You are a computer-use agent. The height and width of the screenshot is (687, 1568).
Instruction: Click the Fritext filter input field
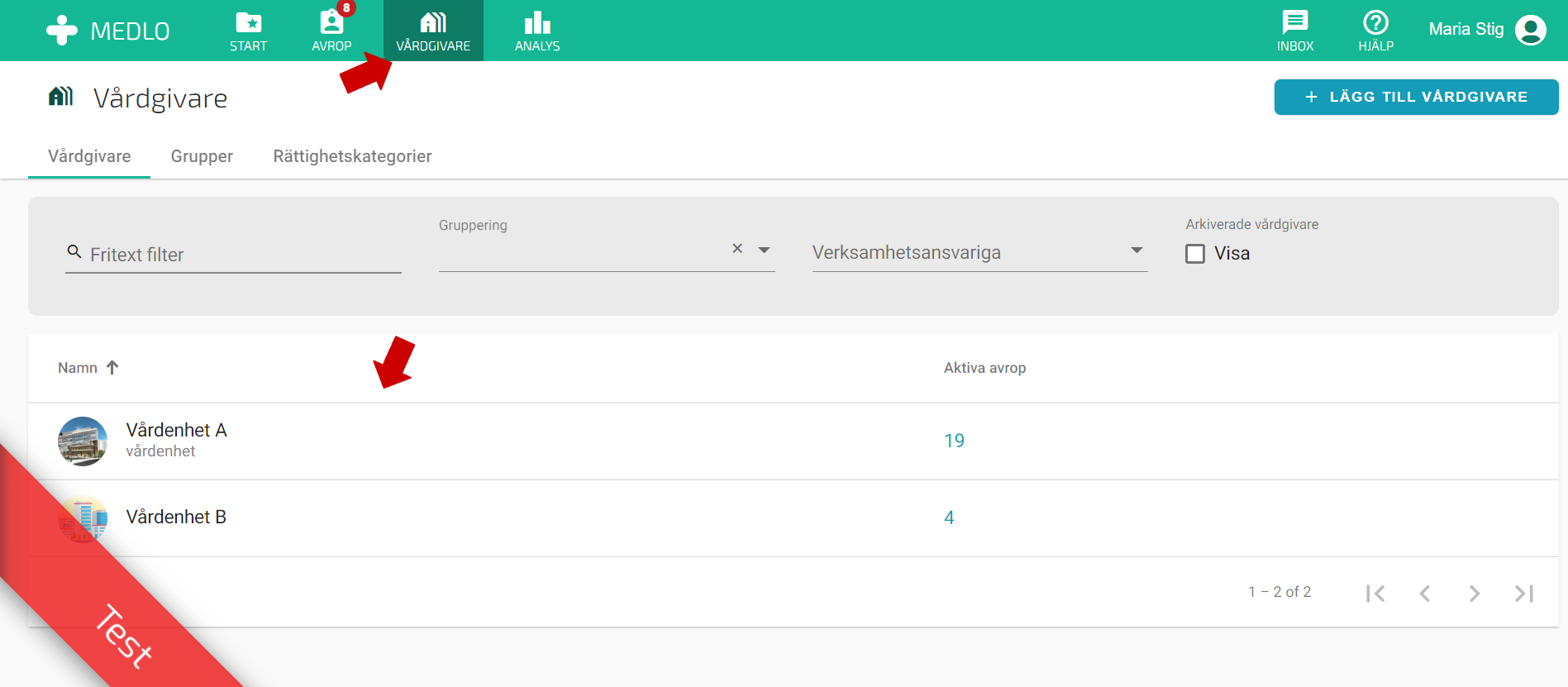(234, 255)
